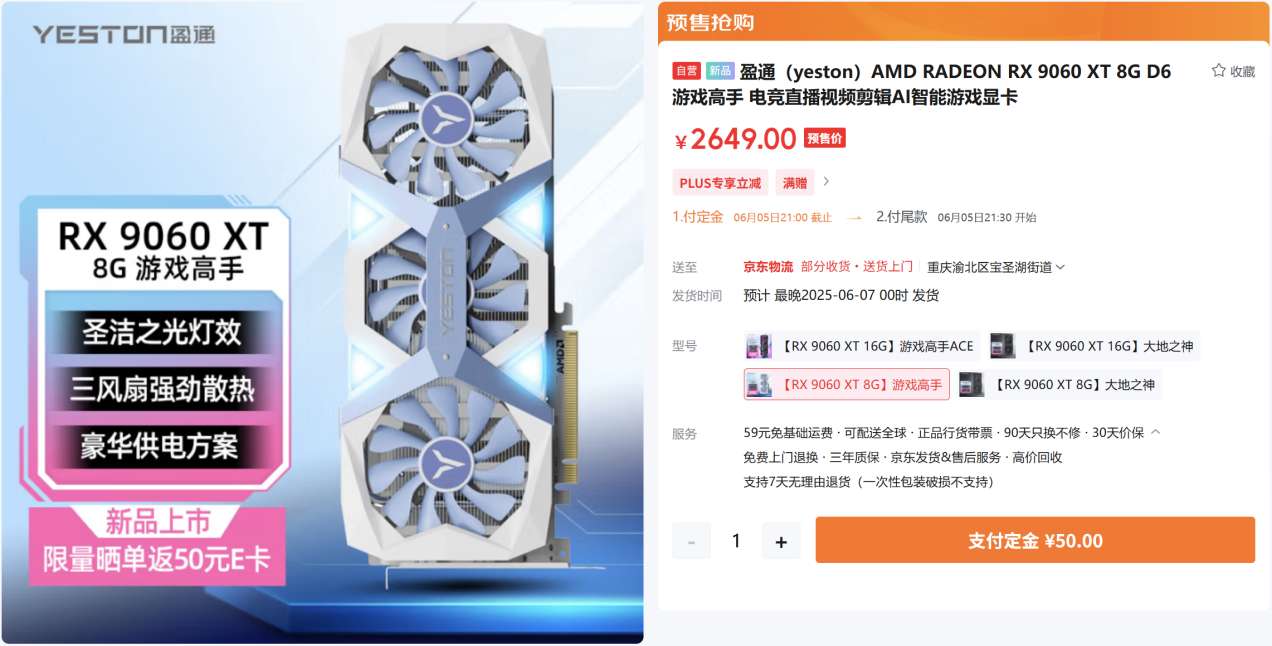The width and height of the screenshot is (1272, 646).
Task: Click the YESTON盈通 brand logo
Action: [x=123, y=35]
